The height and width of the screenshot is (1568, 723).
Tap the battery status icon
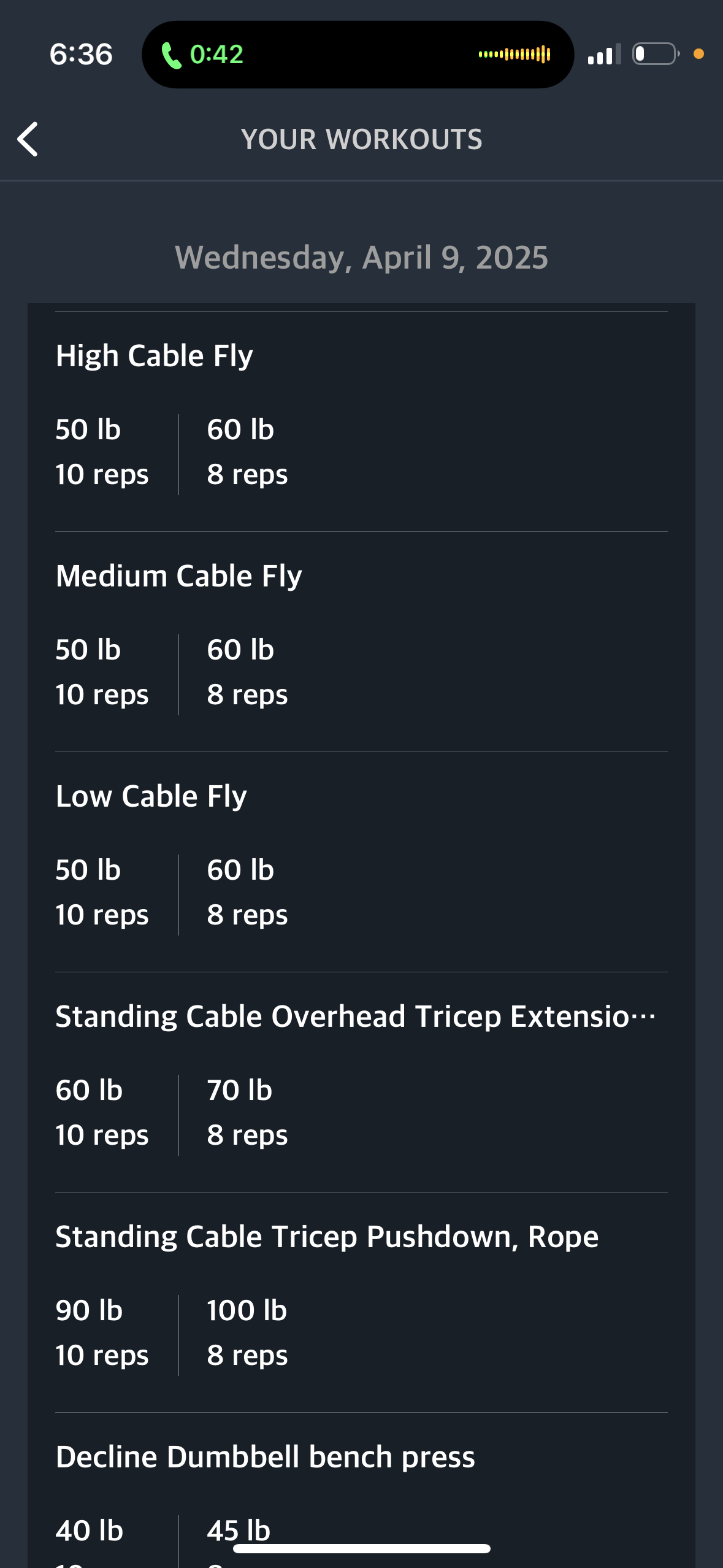tap(656, 54)
